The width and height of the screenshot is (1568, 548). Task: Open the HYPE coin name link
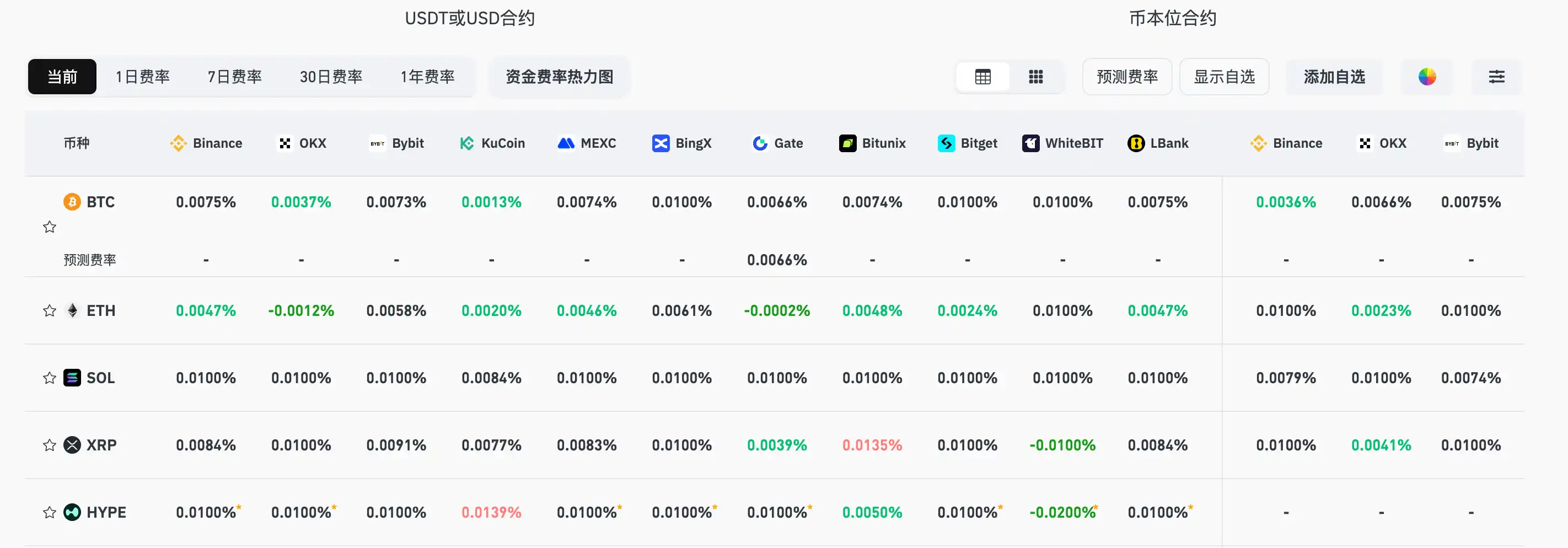(106, 513)
